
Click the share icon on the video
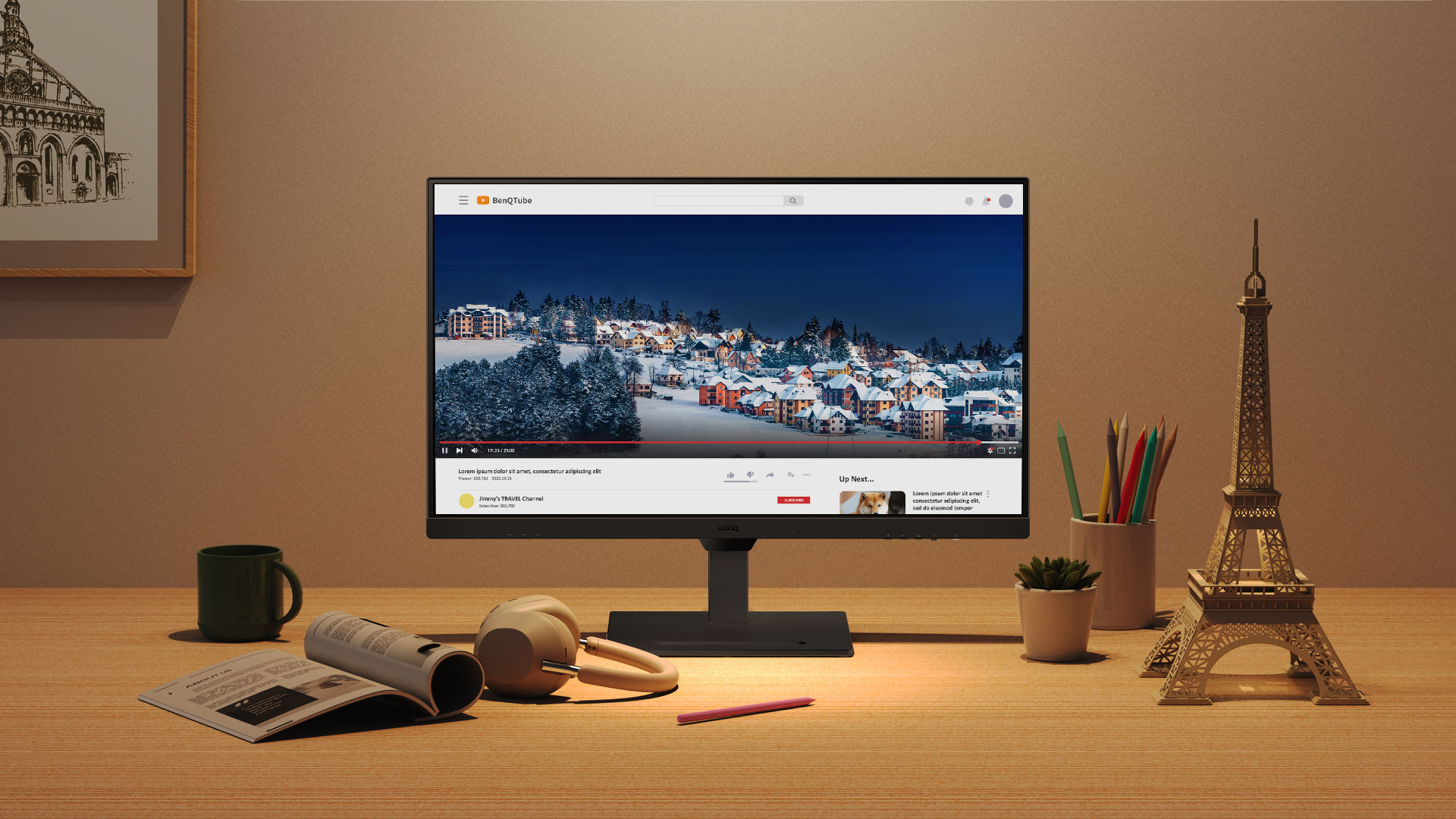769,474
